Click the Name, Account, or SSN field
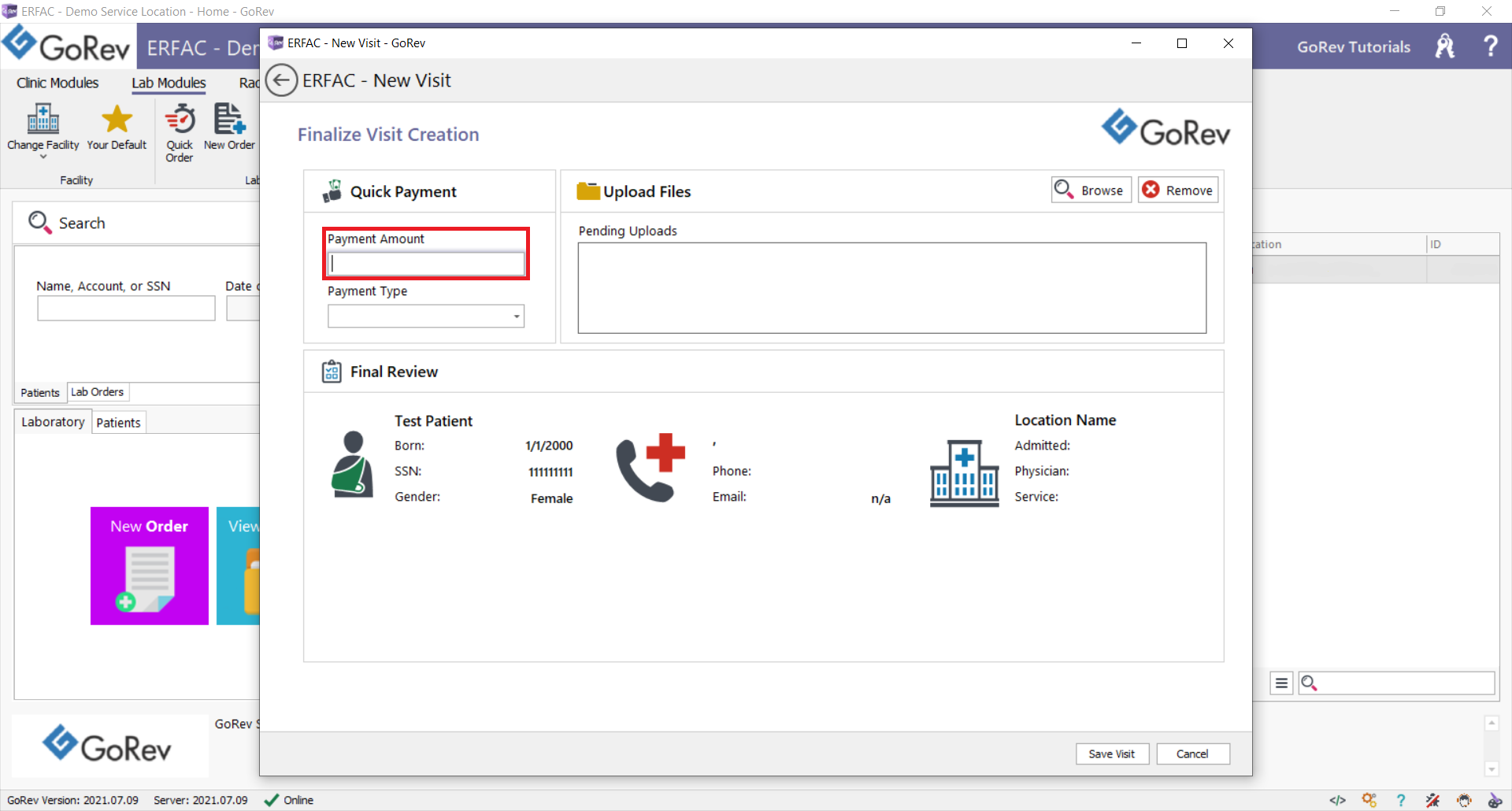This screenshot has width=1512, height=811. tap(126, 308)
